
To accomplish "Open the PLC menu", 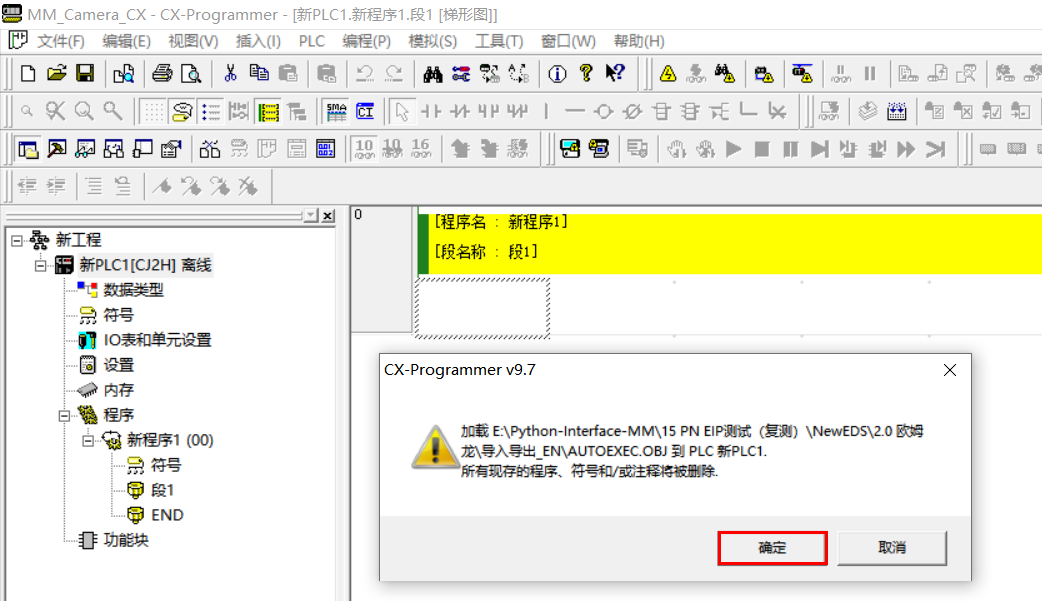I will (x=311, y=41).
